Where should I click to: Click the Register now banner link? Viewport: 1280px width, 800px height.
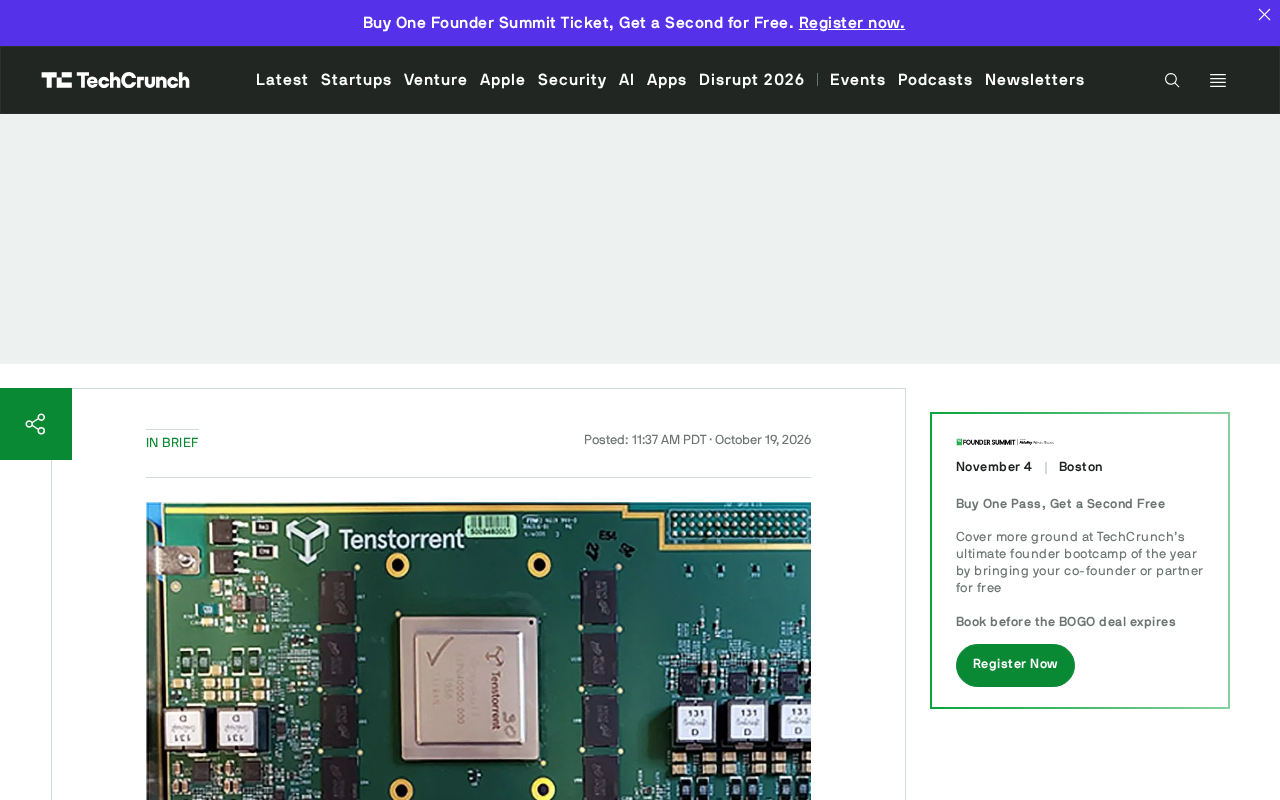point(852,23)
